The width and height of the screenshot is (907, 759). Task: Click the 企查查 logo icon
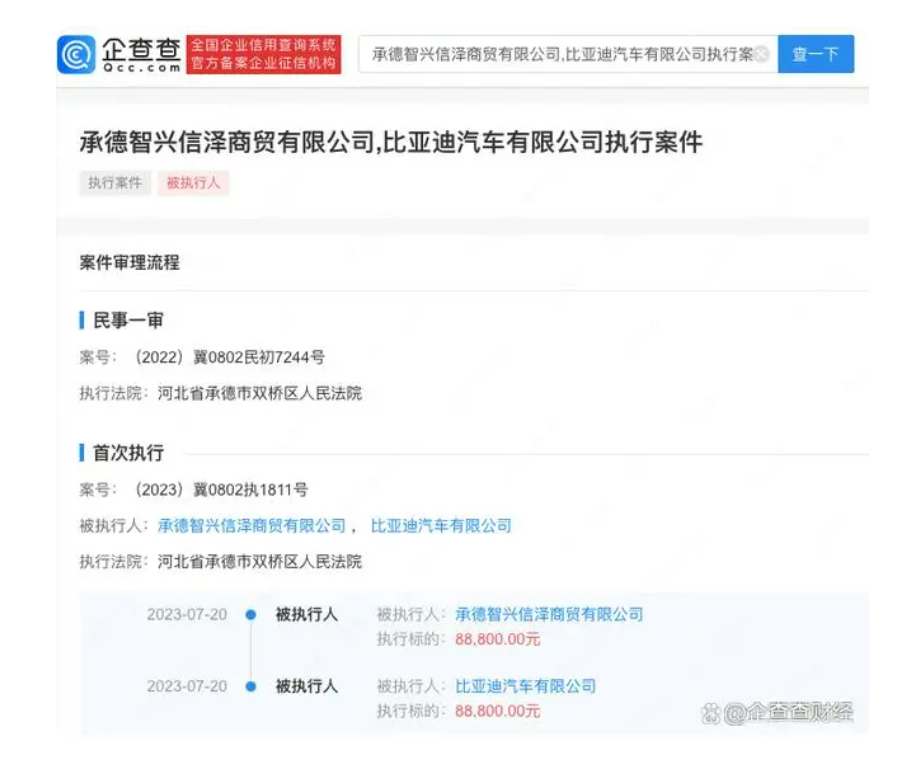coord(77,55)
